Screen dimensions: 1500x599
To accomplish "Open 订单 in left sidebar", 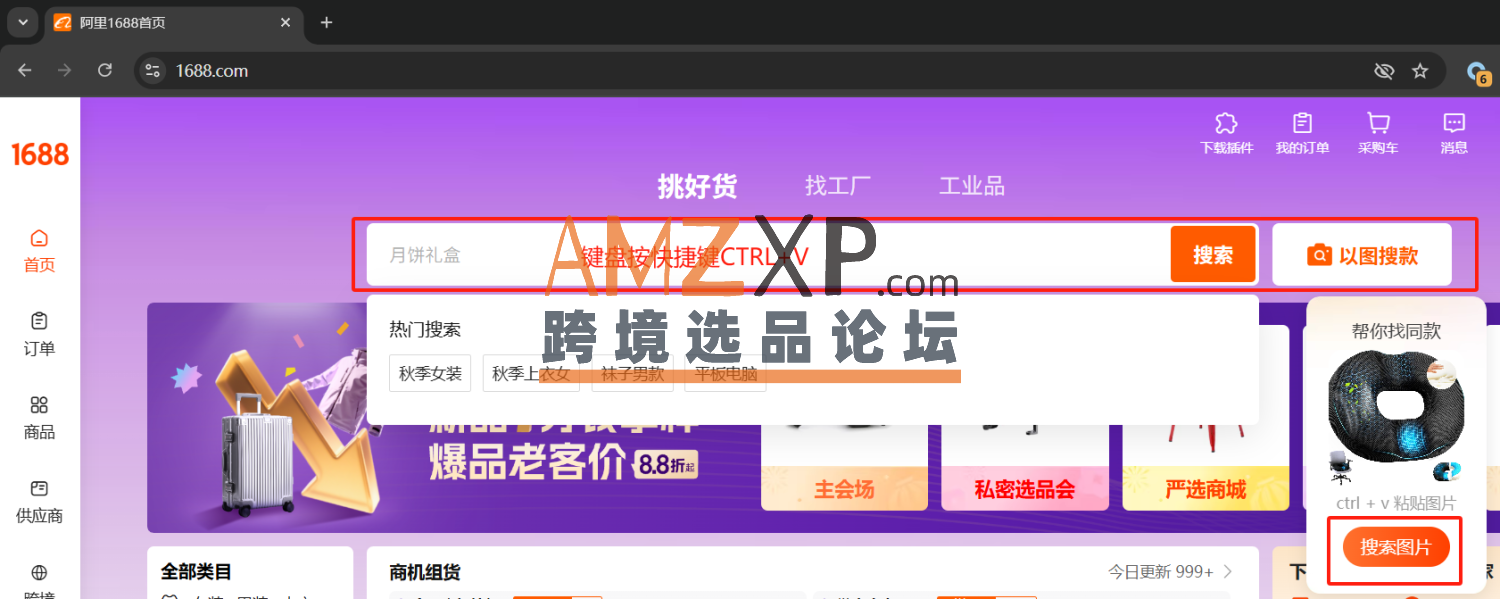I will coord(39,334).
